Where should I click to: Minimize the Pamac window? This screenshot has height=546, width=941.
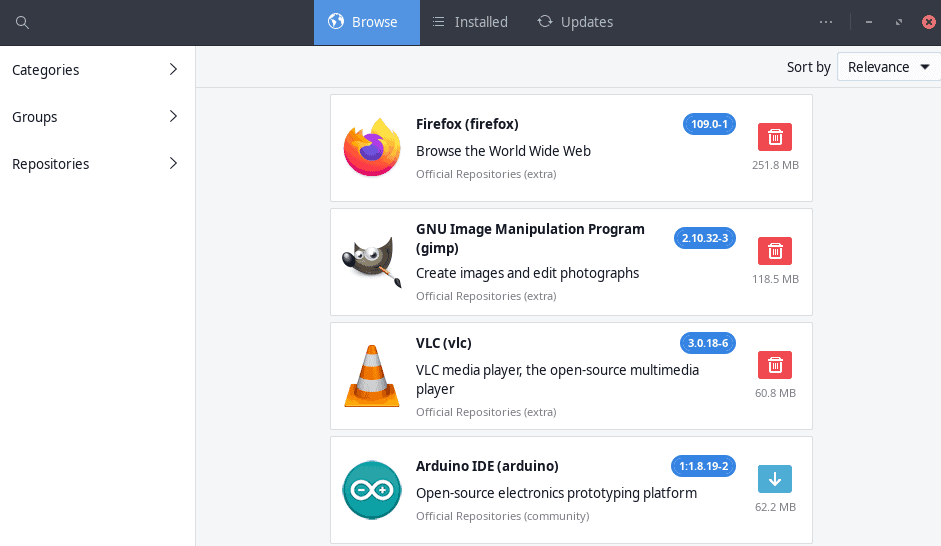point(868,22)
